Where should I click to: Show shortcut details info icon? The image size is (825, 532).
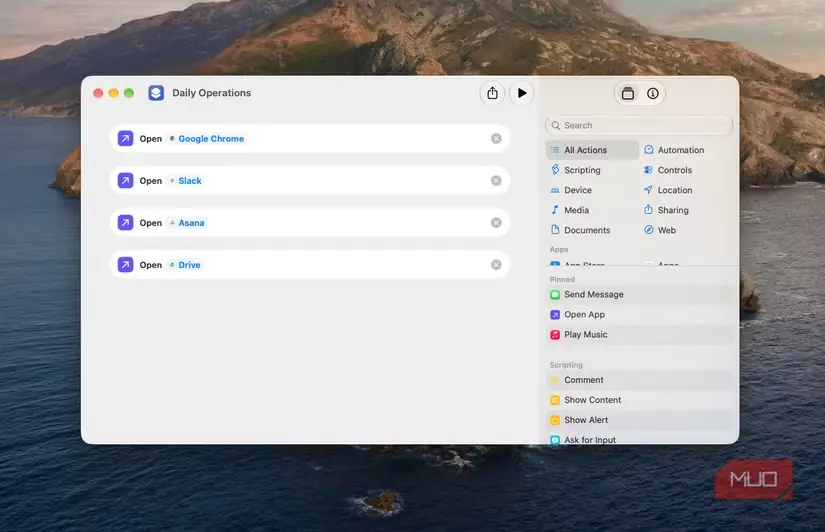click(x=652, y=94)
